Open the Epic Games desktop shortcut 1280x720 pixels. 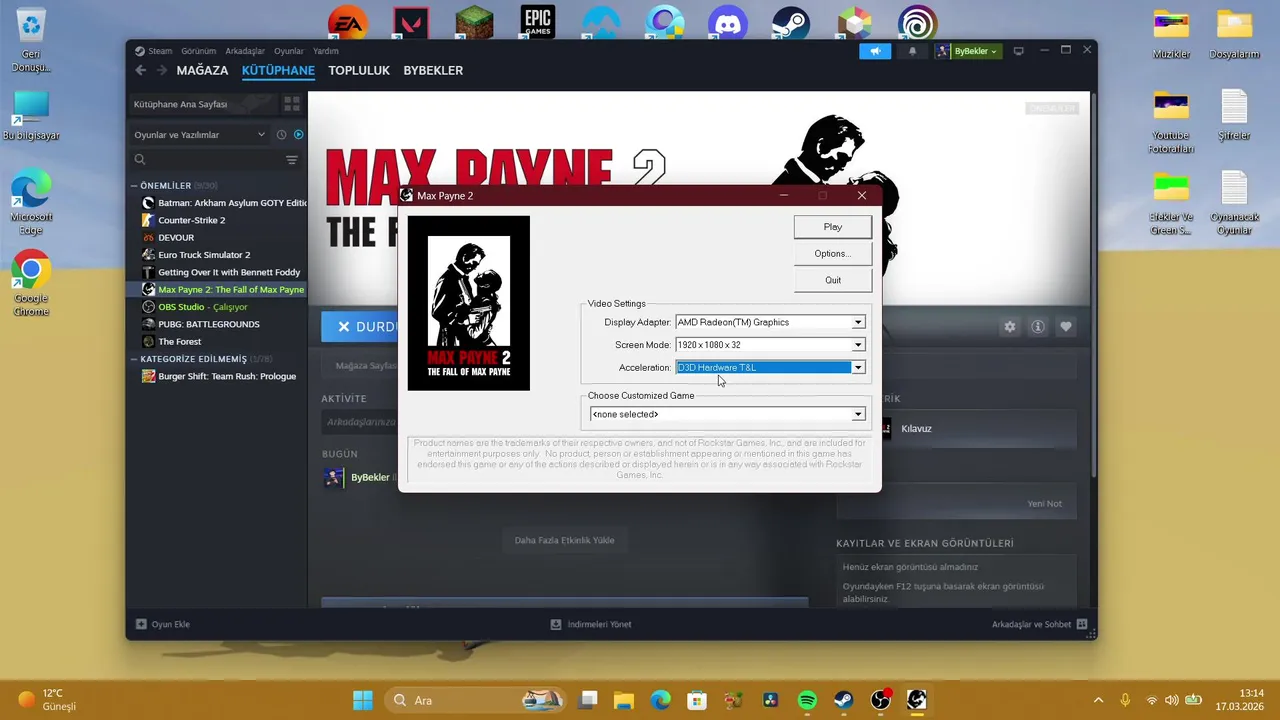pyautogui.click(x=538, y=22)
